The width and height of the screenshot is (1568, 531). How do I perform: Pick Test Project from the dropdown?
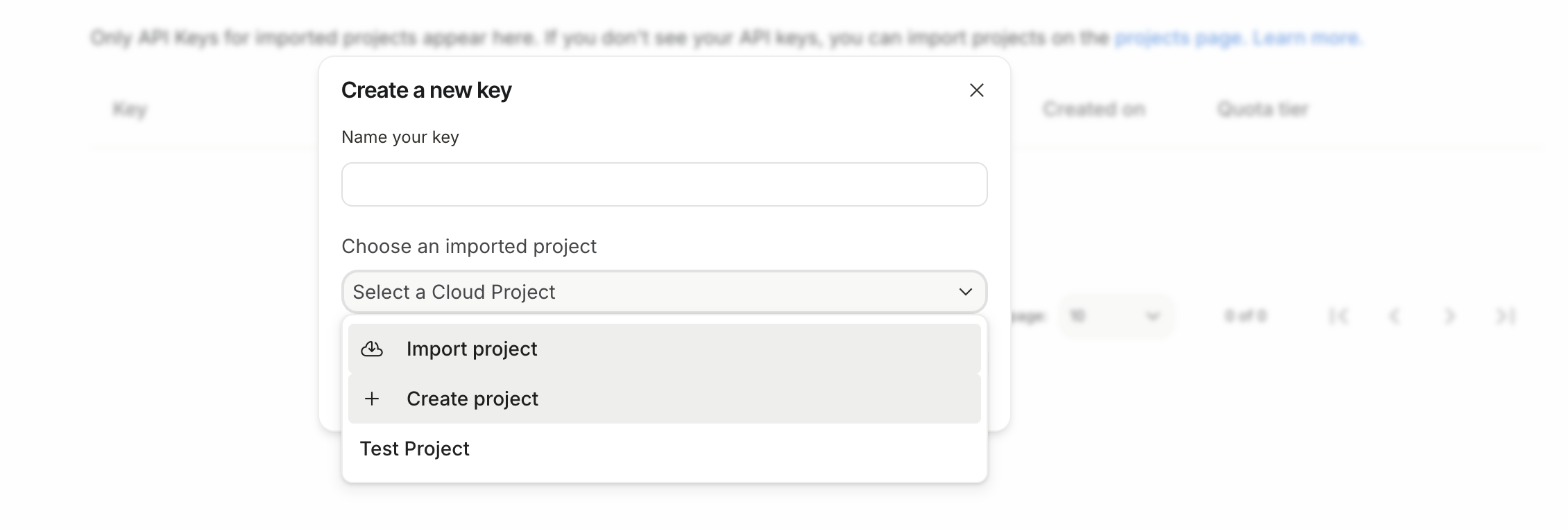coord(415,449)
